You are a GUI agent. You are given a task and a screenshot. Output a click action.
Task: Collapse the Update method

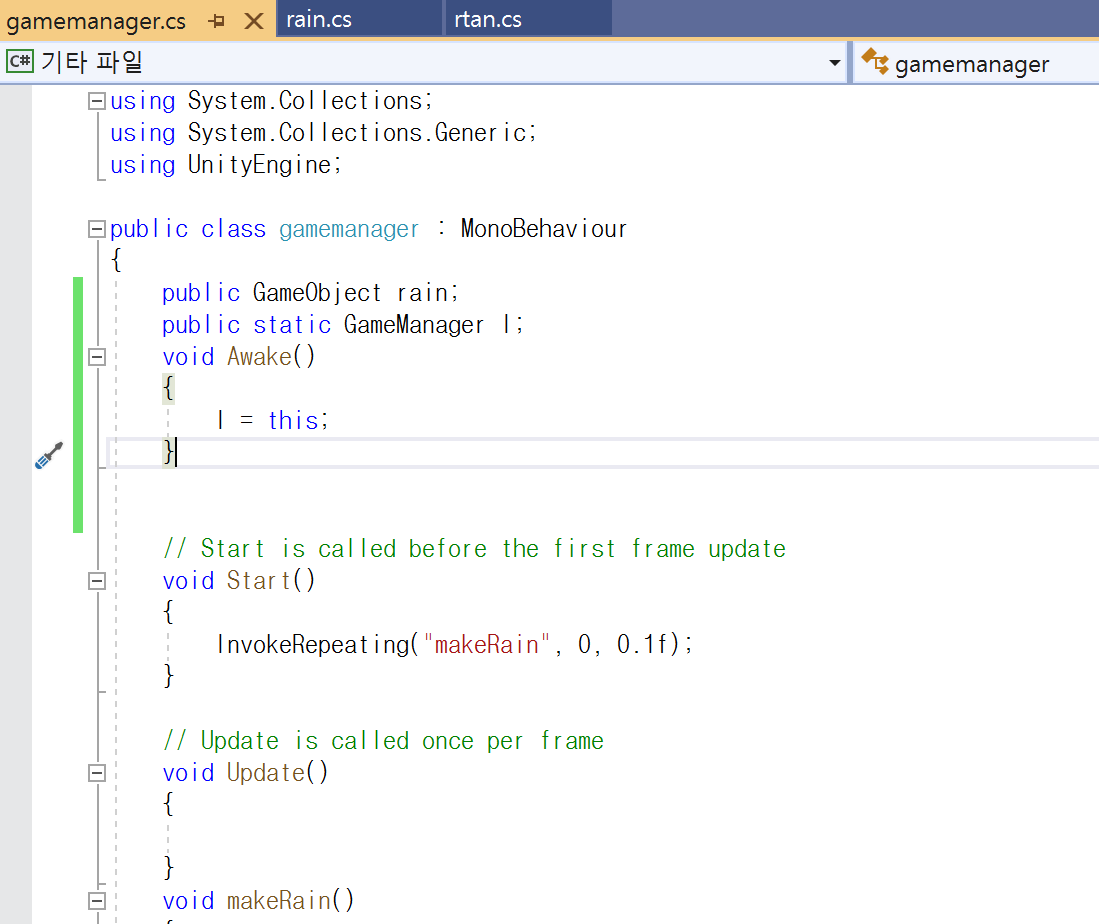point(97,773)
